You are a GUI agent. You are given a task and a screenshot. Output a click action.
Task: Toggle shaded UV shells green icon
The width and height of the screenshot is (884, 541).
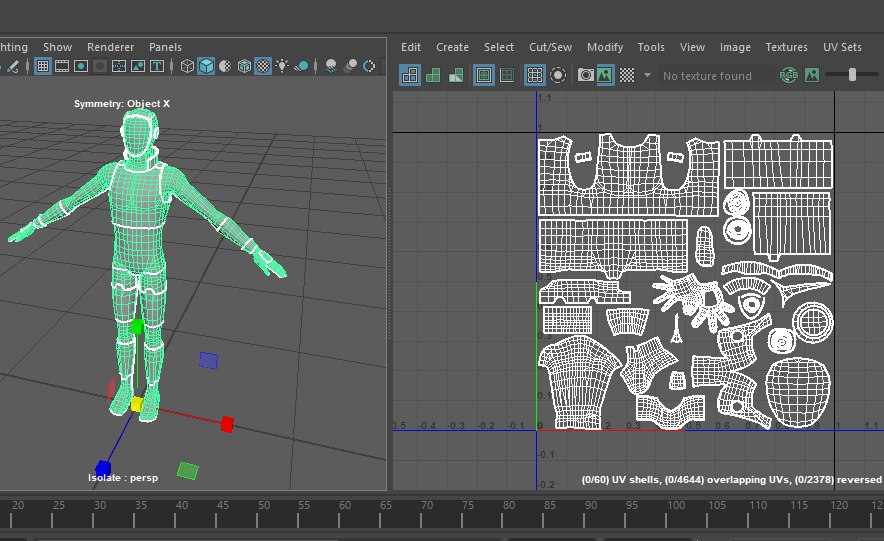(433, 75)
